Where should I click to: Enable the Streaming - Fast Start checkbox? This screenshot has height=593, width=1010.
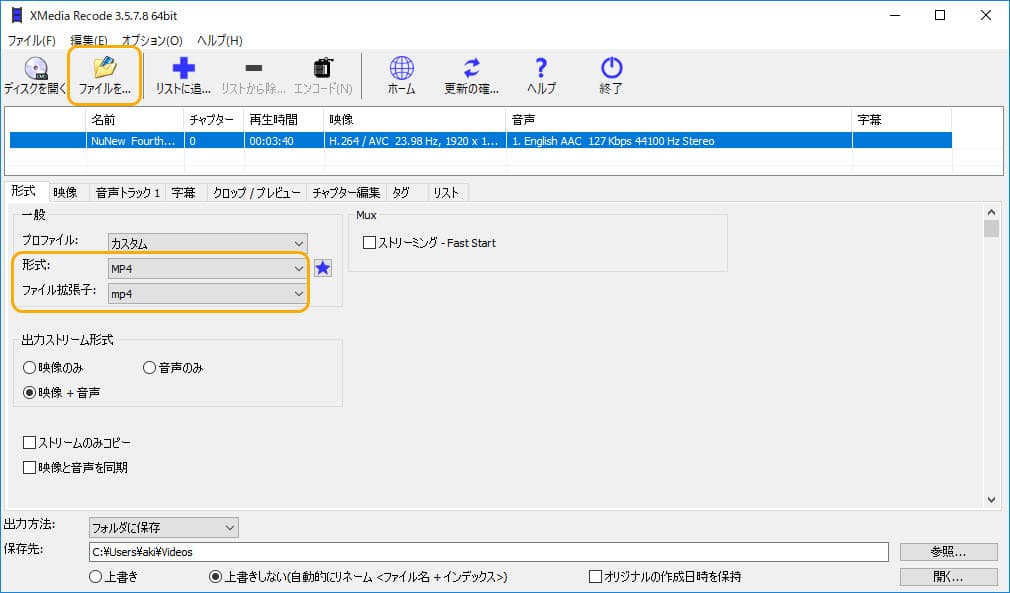(369, 243)
